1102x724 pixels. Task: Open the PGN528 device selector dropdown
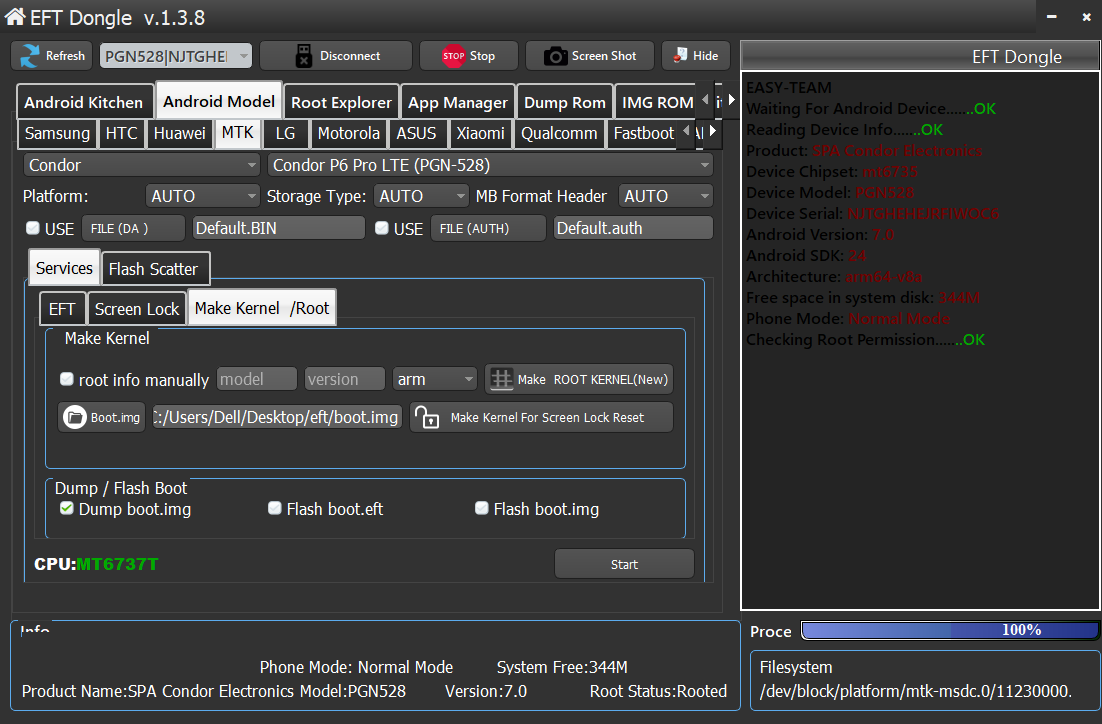click(x=176, y=56)
